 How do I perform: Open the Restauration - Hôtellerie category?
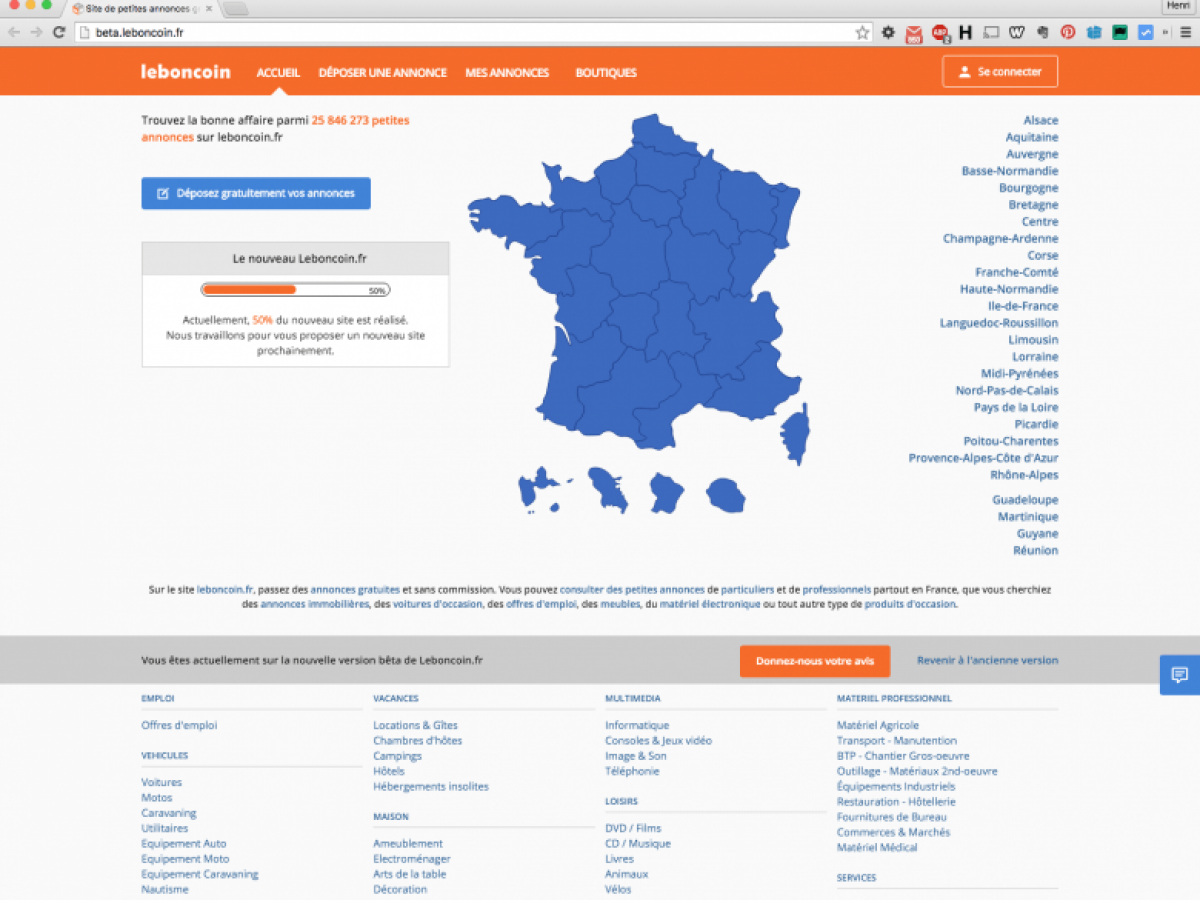897,802
